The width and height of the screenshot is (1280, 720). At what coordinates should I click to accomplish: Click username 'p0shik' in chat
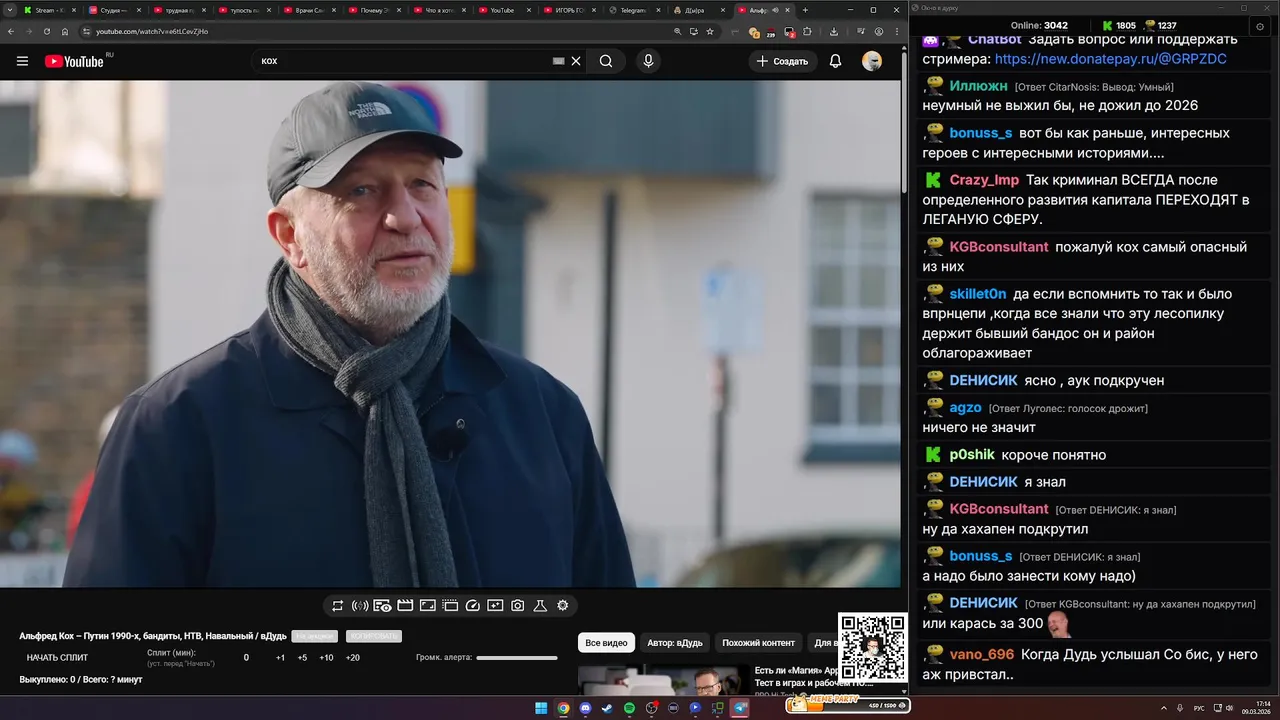(x=972, y=455)
